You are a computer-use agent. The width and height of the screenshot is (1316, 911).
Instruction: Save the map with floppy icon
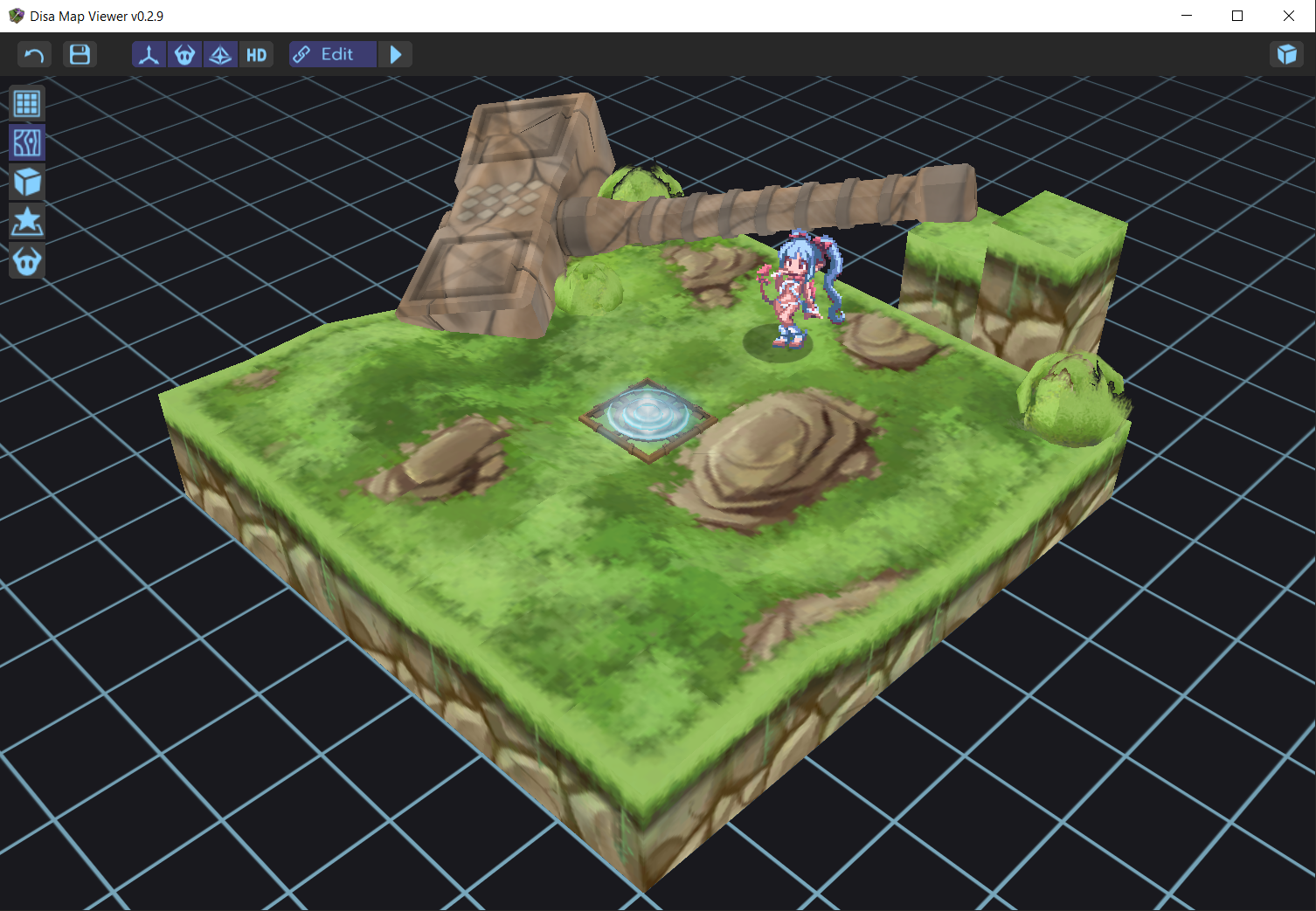pos(80,55)
